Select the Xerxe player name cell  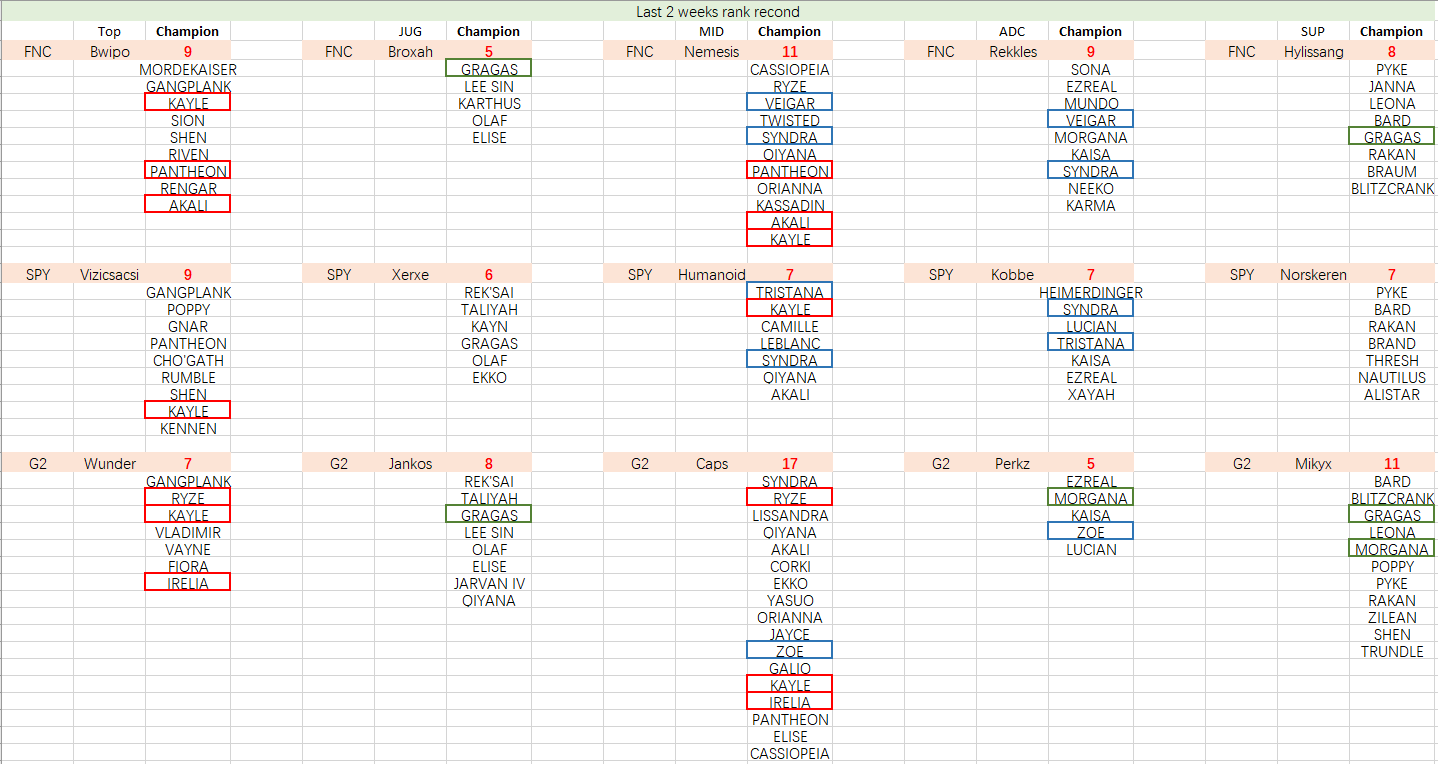(x=410, y=275)
